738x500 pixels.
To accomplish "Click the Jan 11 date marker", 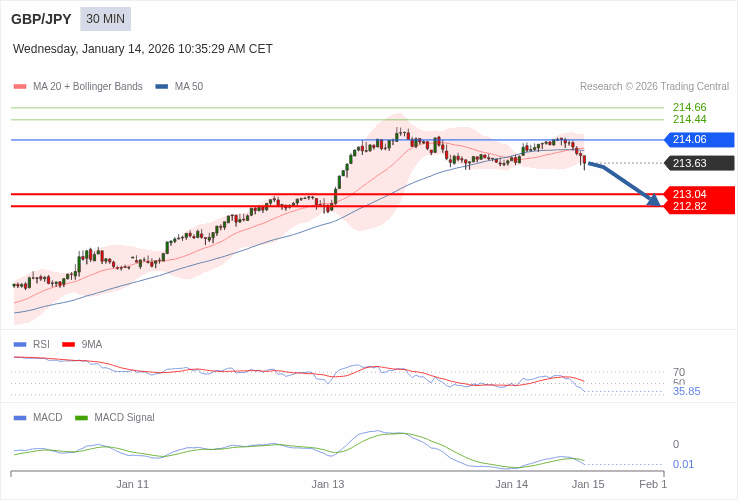I will (132, 484).
